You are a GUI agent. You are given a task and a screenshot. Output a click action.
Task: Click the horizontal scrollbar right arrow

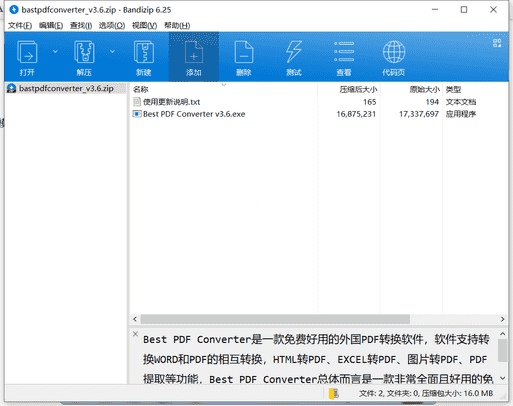click(503, 319)
